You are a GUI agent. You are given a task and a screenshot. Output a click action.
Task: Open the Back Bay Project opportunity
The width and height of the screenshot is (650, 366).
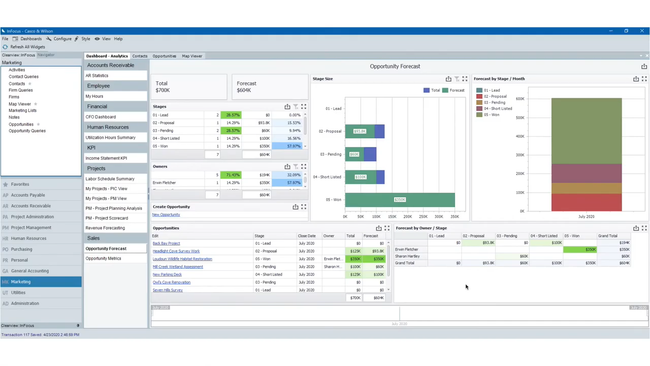(x=166, y=243)
